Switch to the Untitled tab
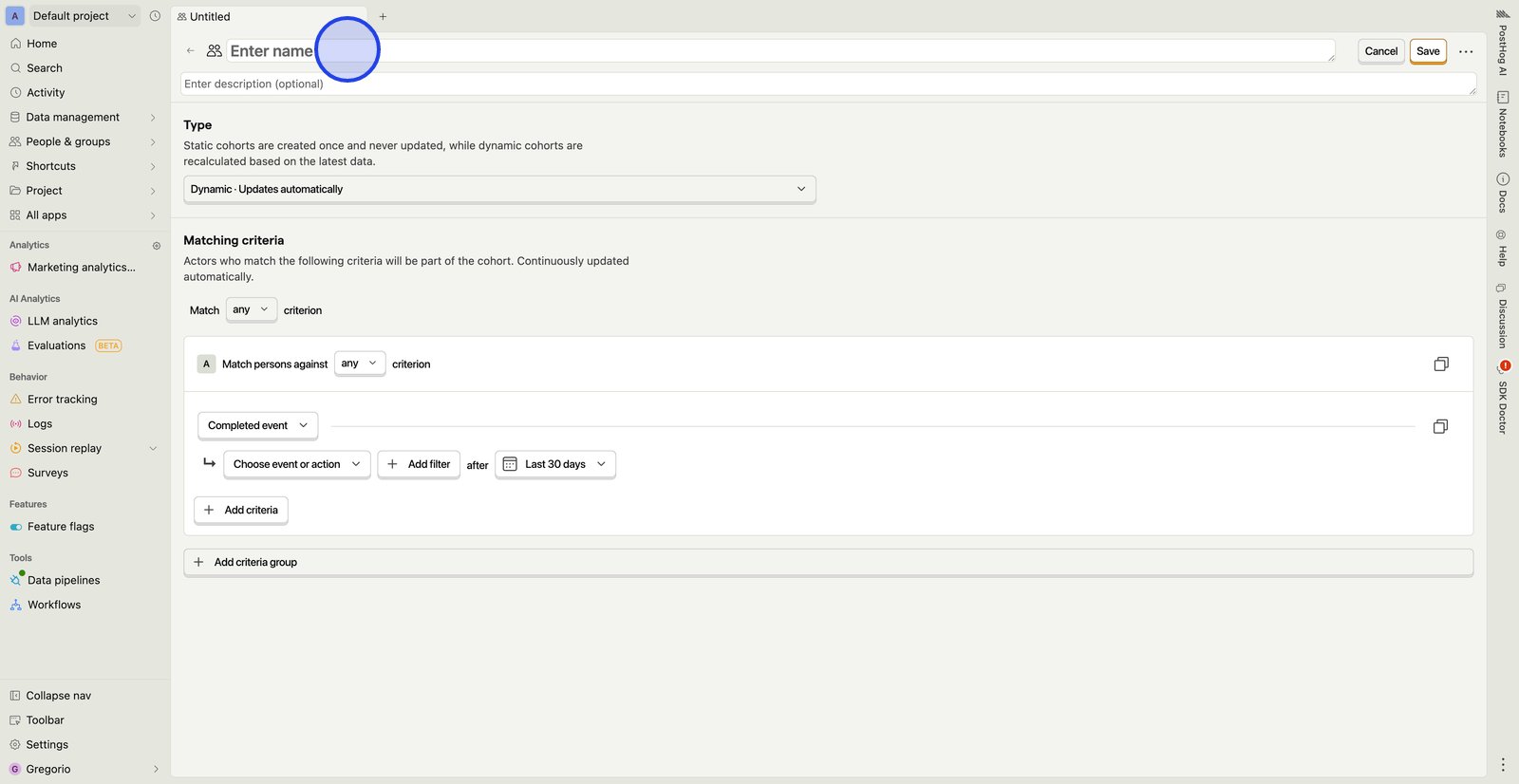Image resolution: width=1519 pixels, height=784 pixels. point(210,16)
